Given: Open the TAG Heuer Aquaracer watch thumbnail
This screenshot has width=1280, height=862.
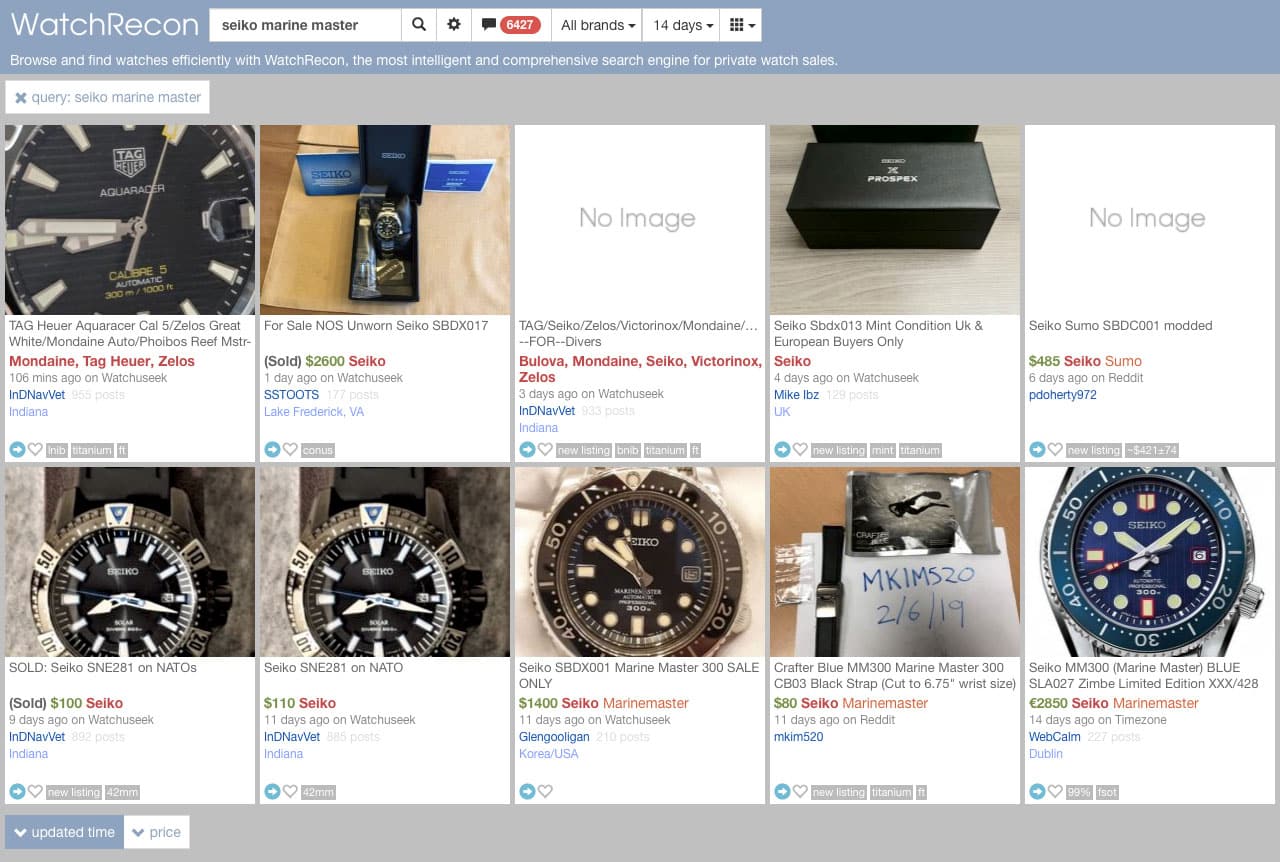Looking at the screenshot, I should [x=130, y=220].
